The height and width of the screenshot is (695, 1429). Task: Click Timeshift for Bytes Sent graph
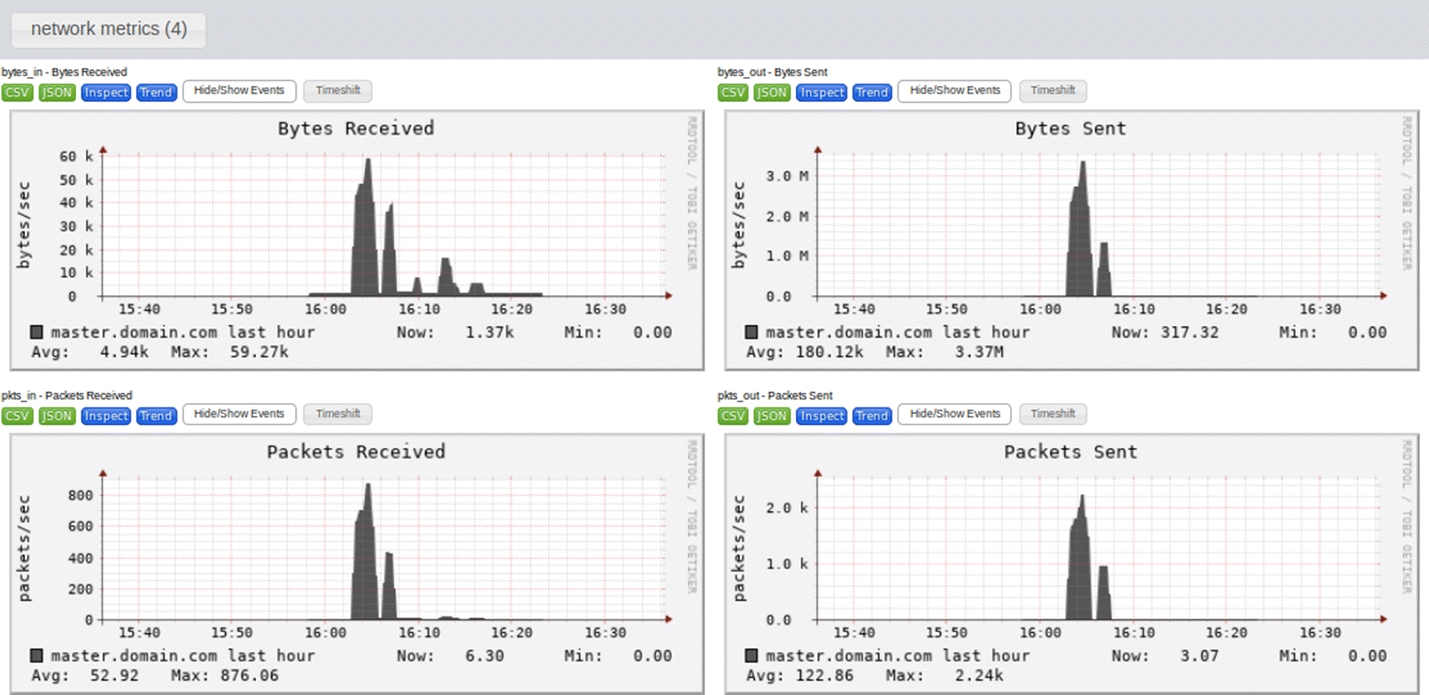1053,91
